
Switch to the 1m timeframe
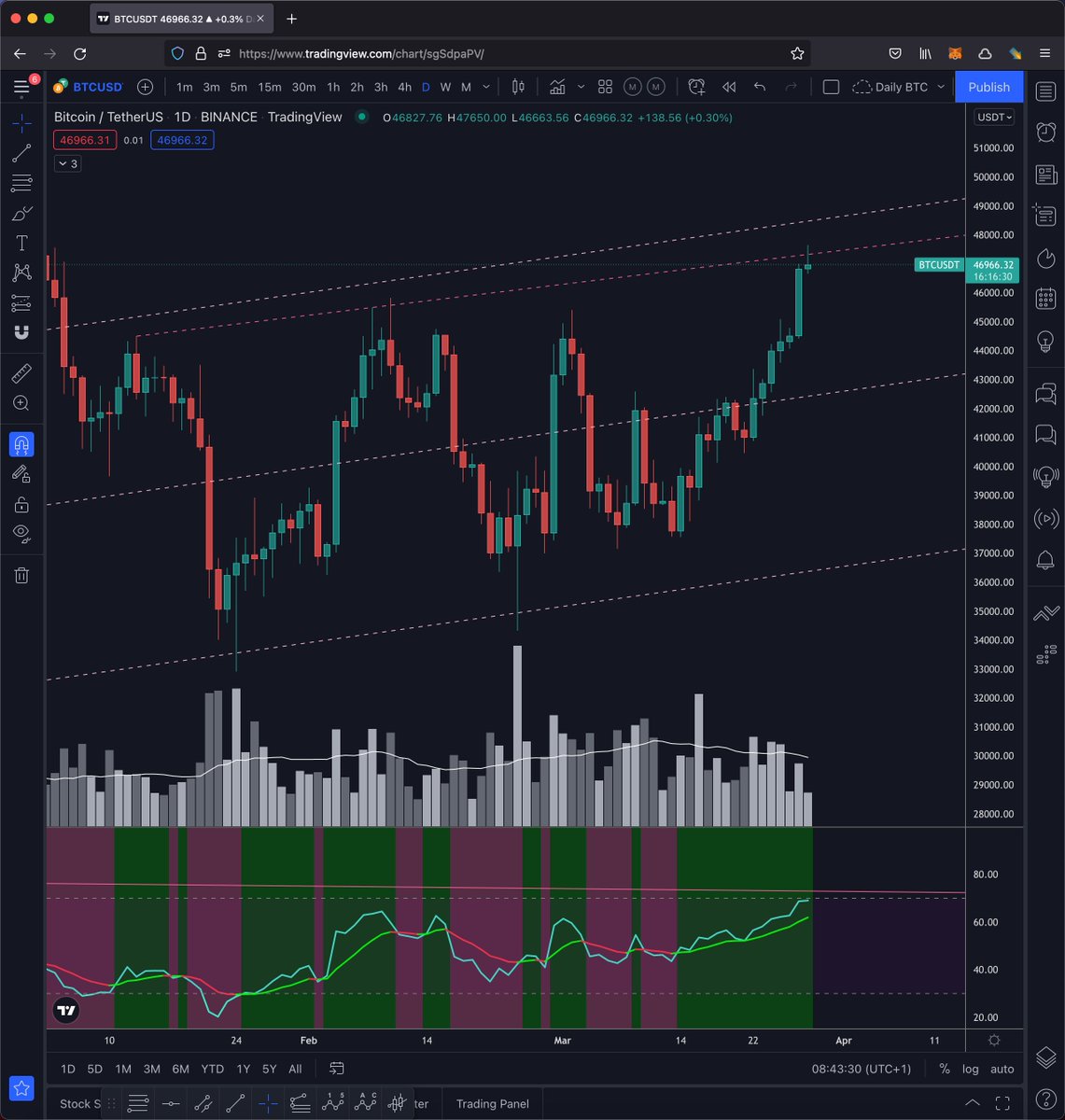(184, 87)
